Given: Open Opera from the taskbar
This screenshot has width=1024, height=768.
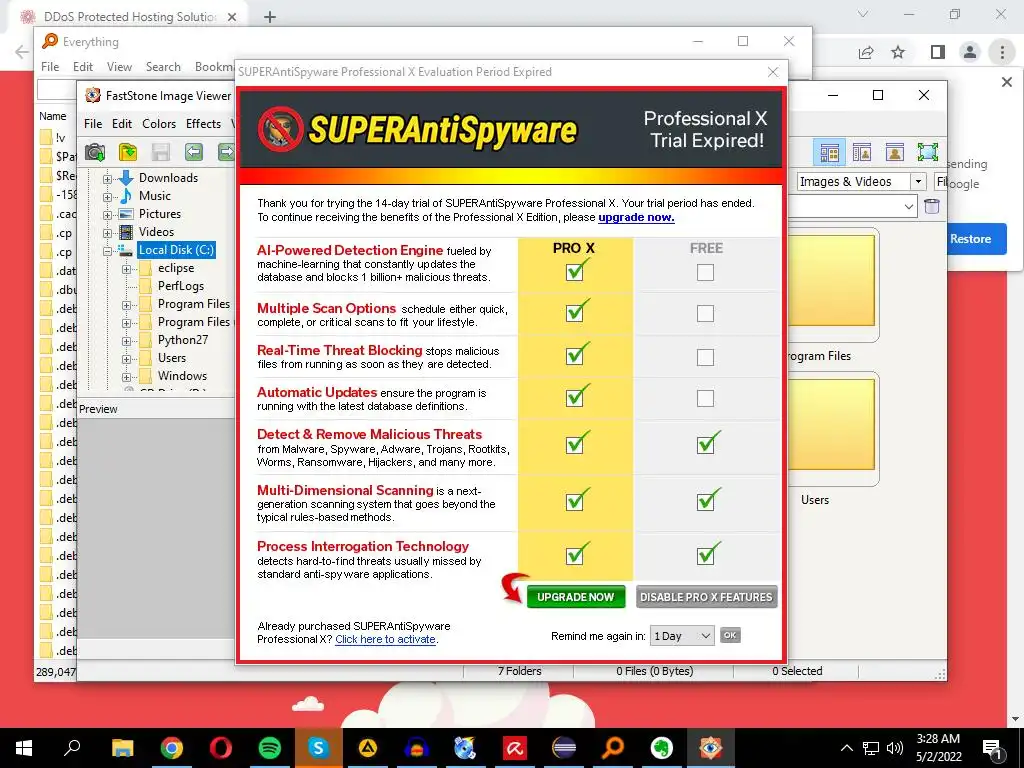Looking at the screenshot, I should click(x=221, y=747).
